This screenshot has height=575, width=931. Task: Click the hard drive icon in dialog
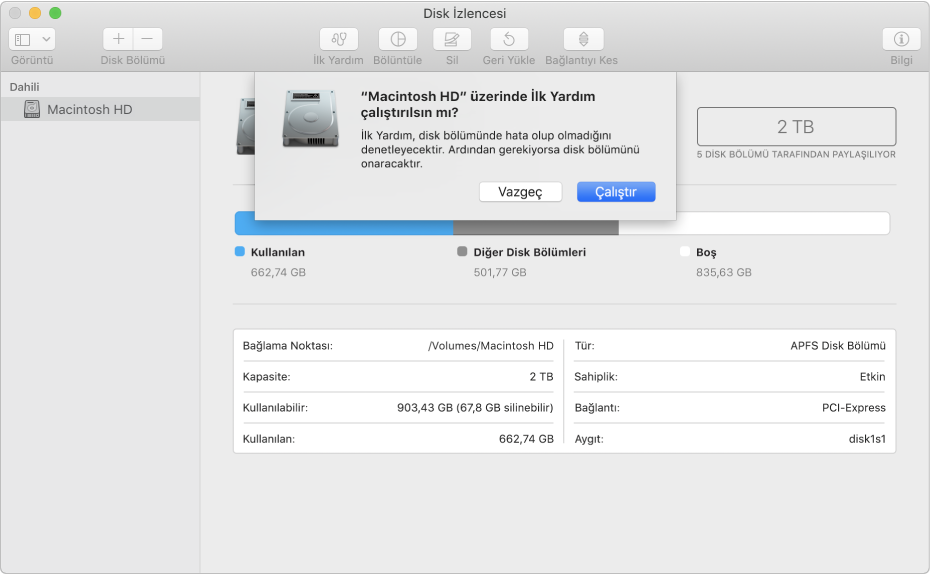point(311,118)
